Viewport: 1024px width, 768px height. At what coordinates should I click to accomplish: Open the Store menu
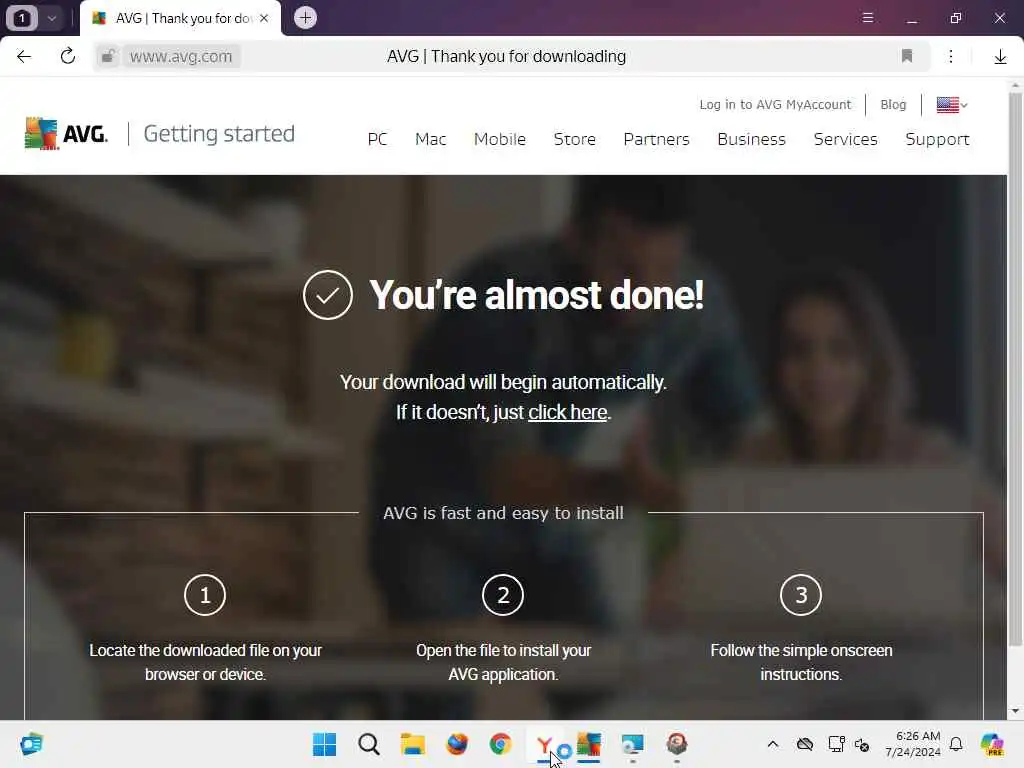tap(575, 139)
